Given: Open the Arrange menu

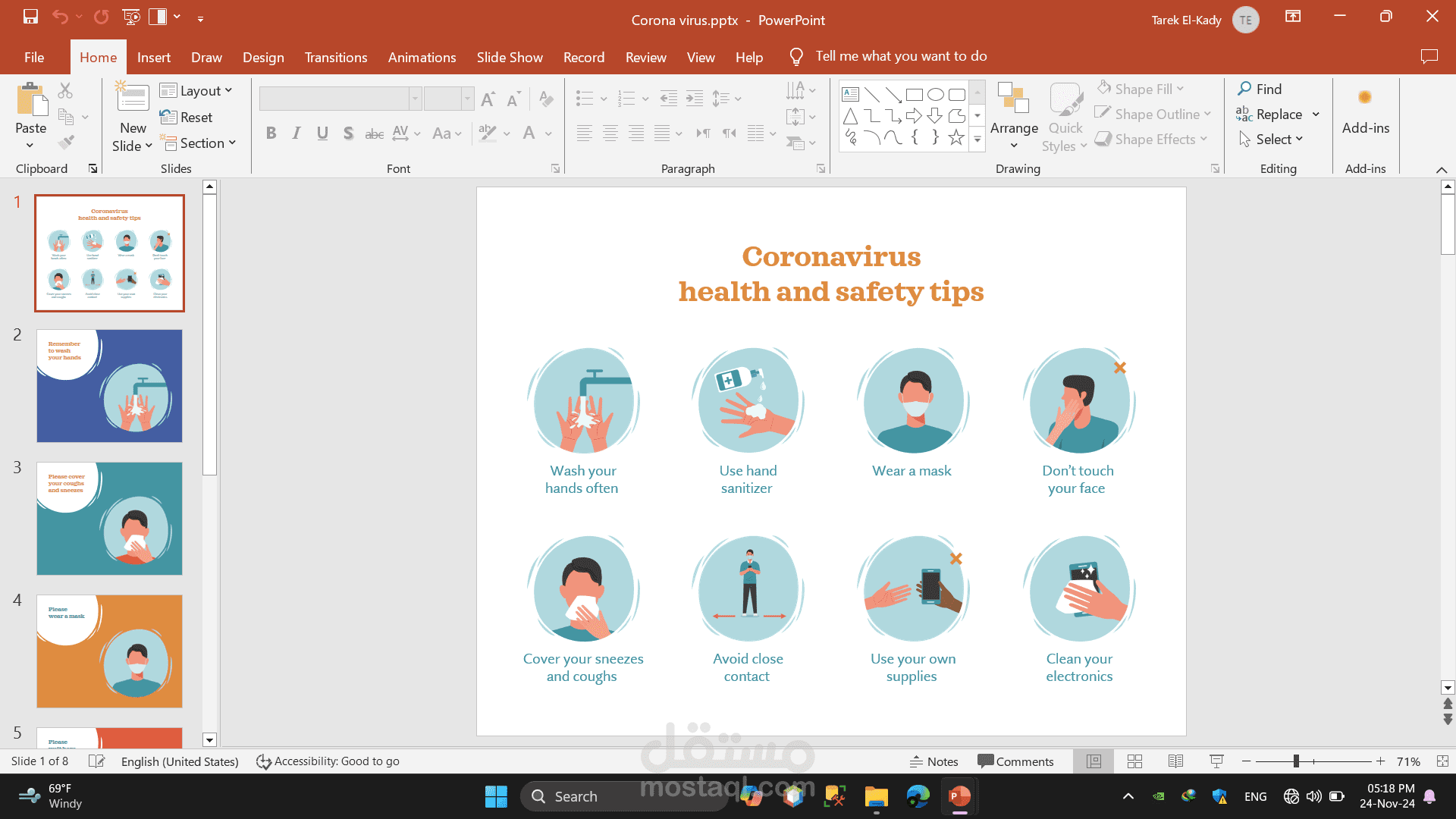Looking at the screenshot, I should coord(1014,116).
